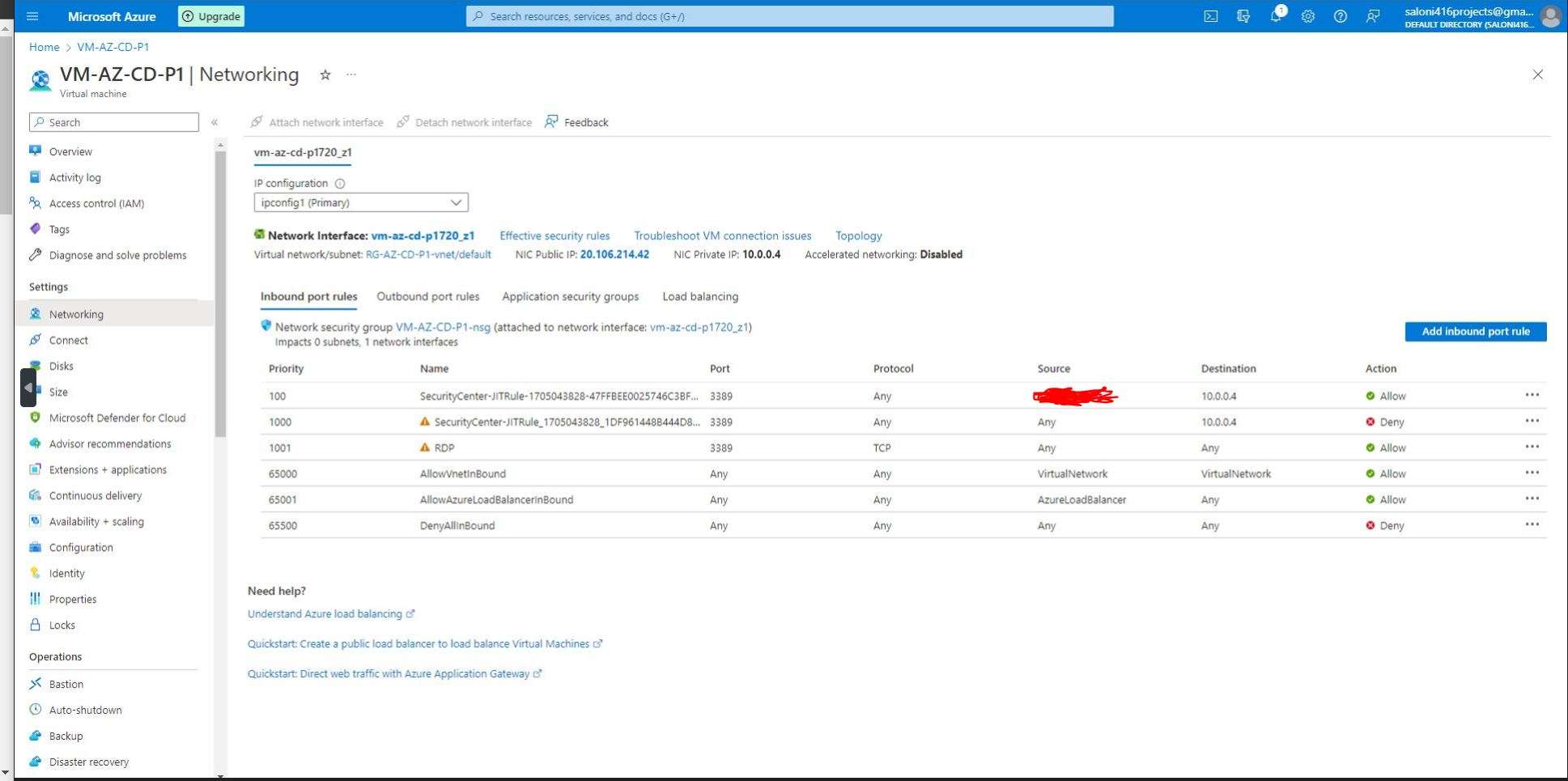The width and height of the screenshot is (1568, 781).
Task: Open Microsoft Defender for Cloud settings
Action: [x=117, y=418]
